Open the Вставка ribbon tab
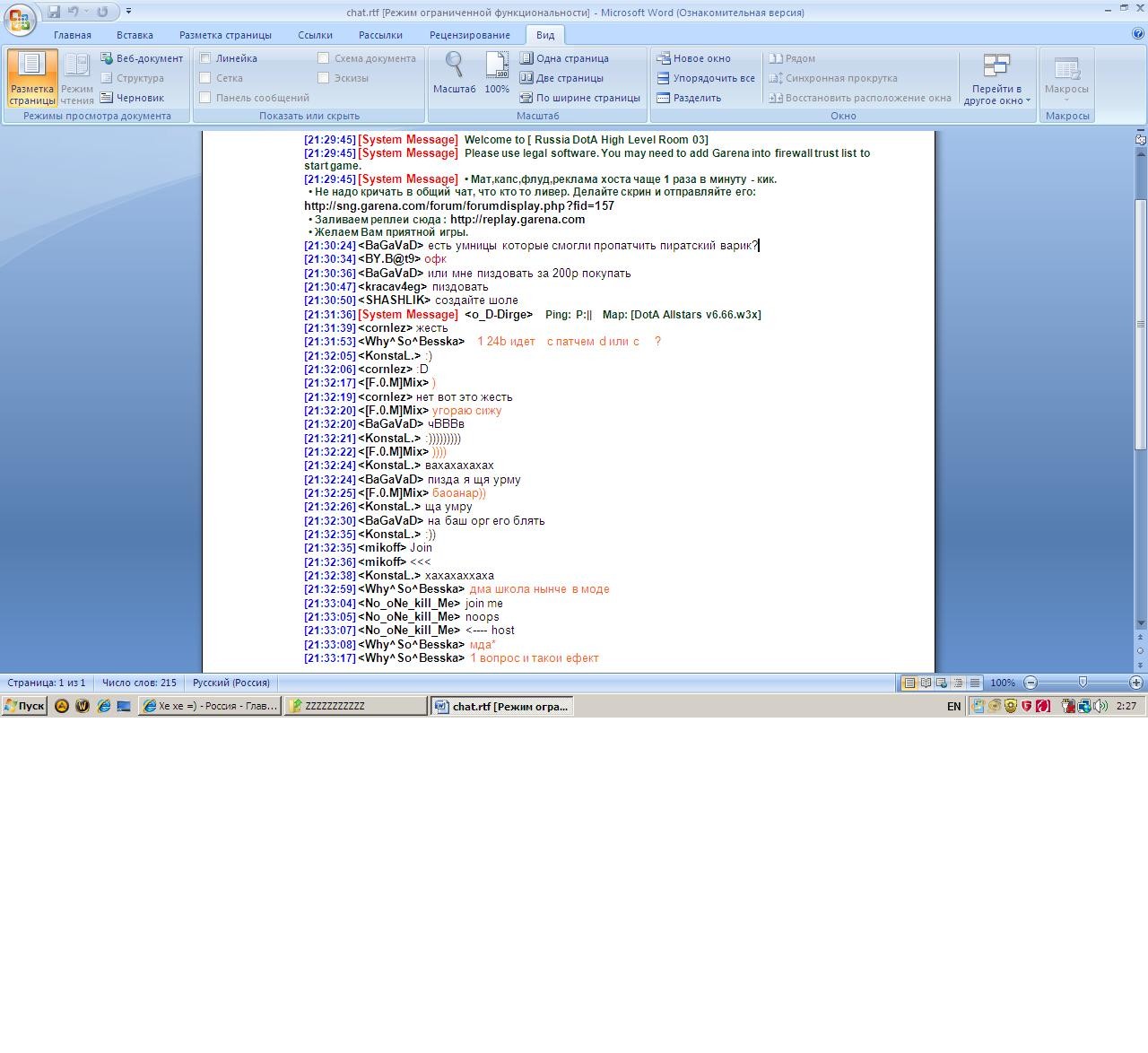This screenshot has height=1053, width=1148. coord(135,35)
